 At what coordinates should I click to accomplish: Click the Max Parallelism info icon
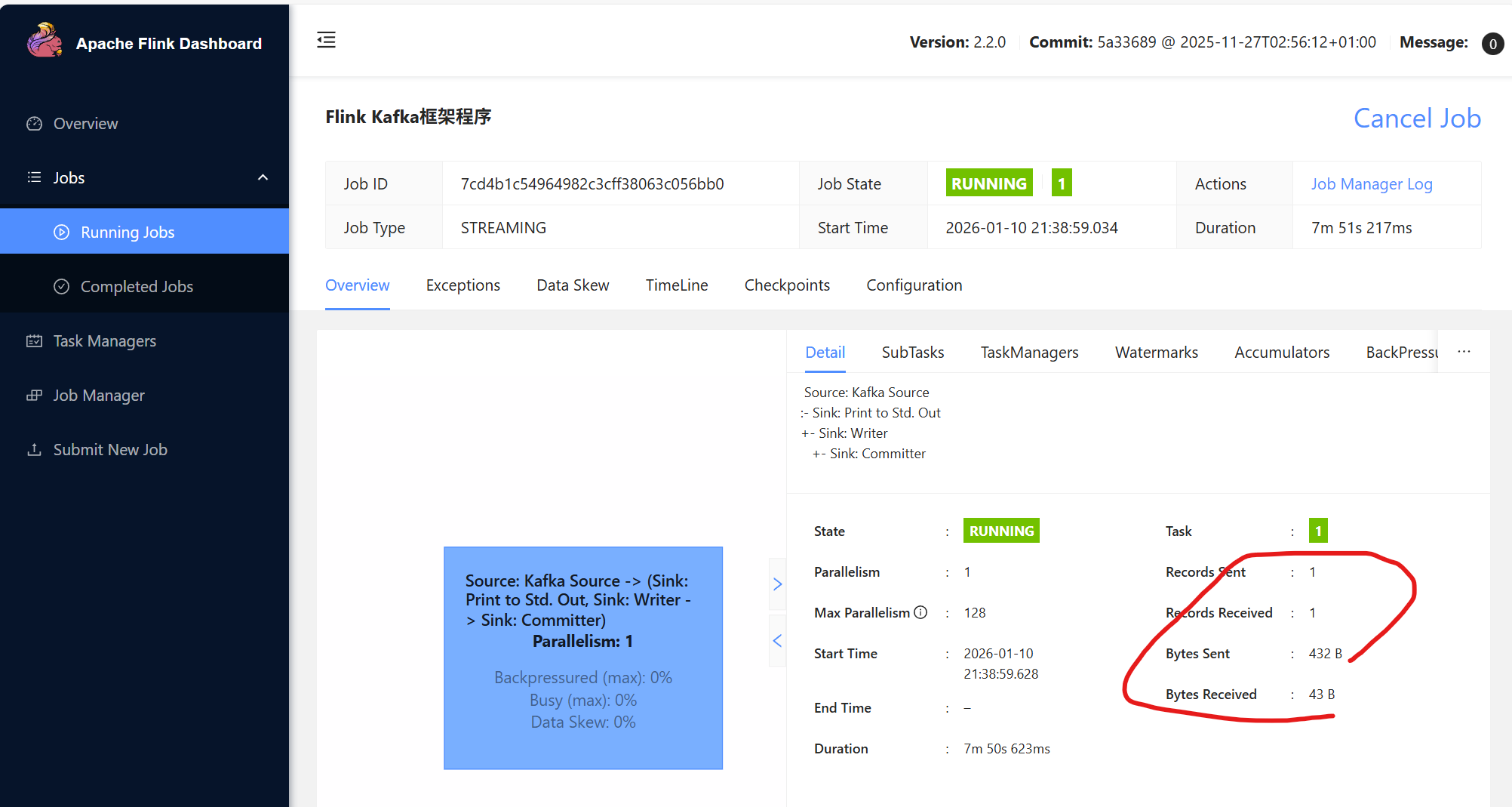[x=920, y=612]
